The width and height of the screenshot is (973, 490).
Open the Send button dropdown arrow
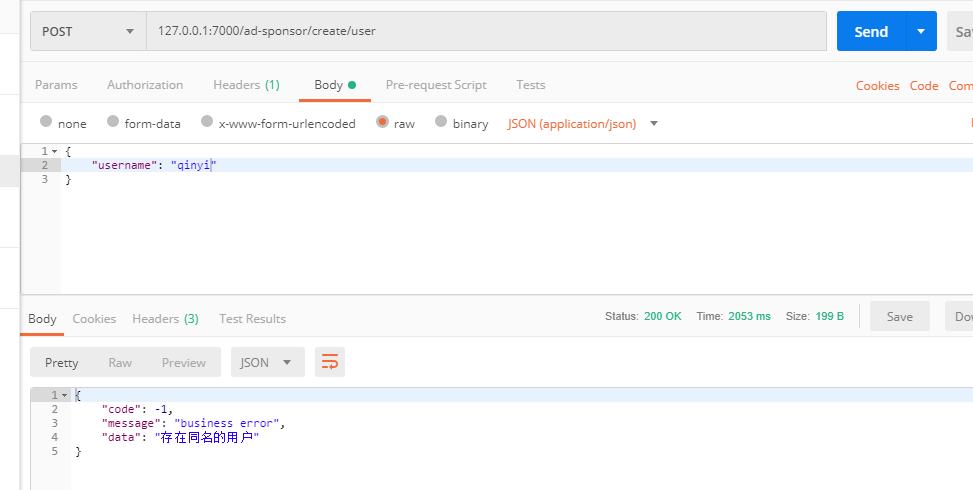pyautogui.click(x=921, y=31)
